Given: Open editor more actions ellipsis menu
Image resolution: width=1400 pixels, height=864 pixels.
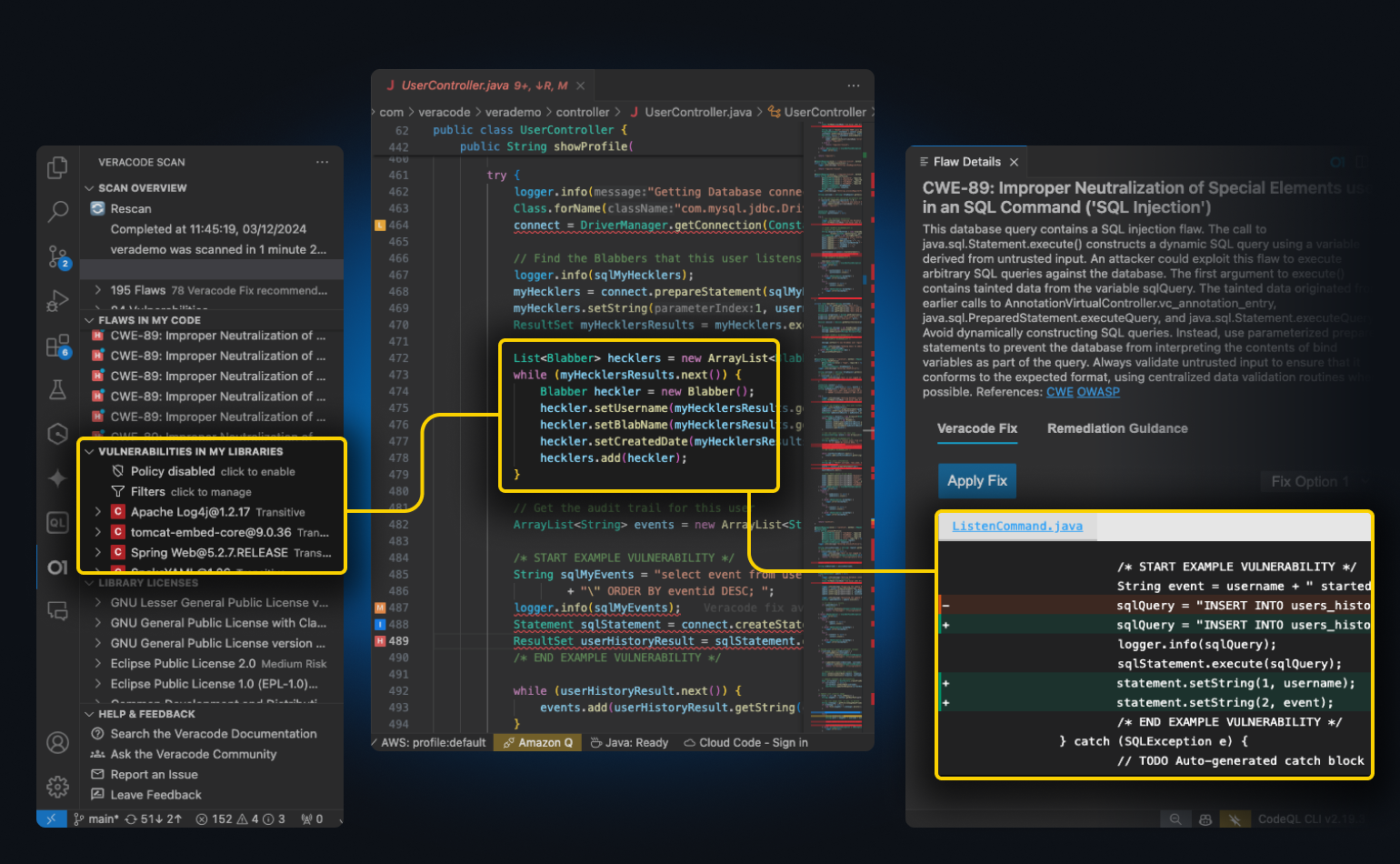Looking at the screenshot, I should (853, 85).
